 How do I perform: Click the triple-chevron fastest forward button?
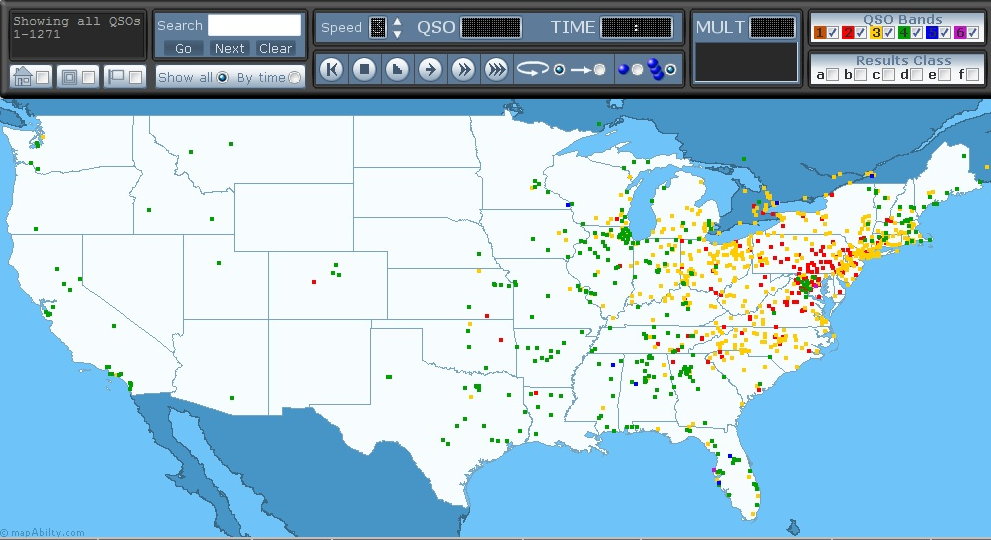(496, 69)
